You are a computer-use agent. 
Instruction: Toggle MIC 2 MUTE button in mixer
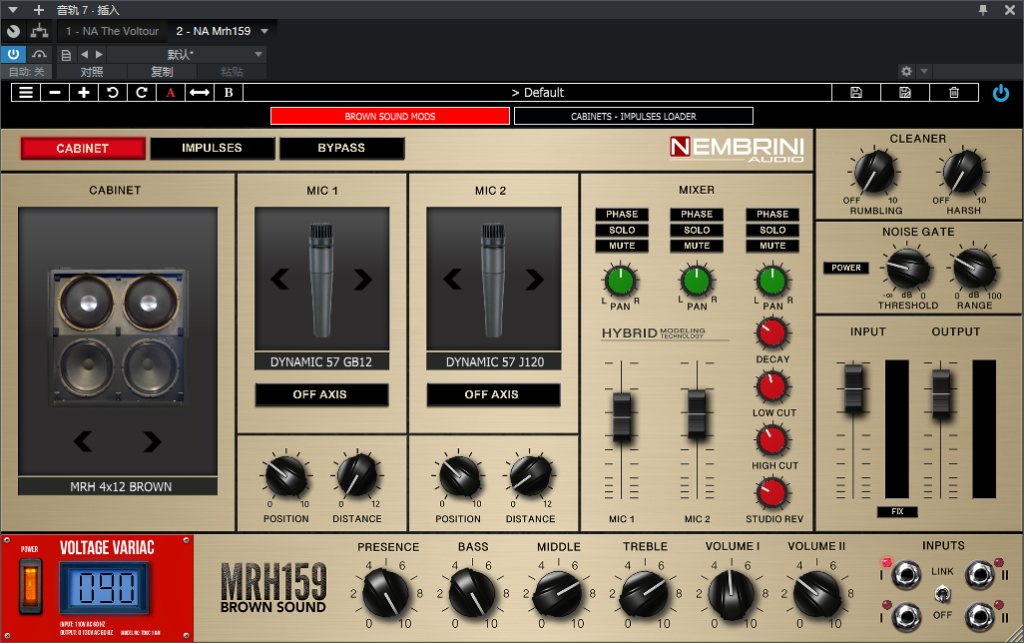point(697,245)
